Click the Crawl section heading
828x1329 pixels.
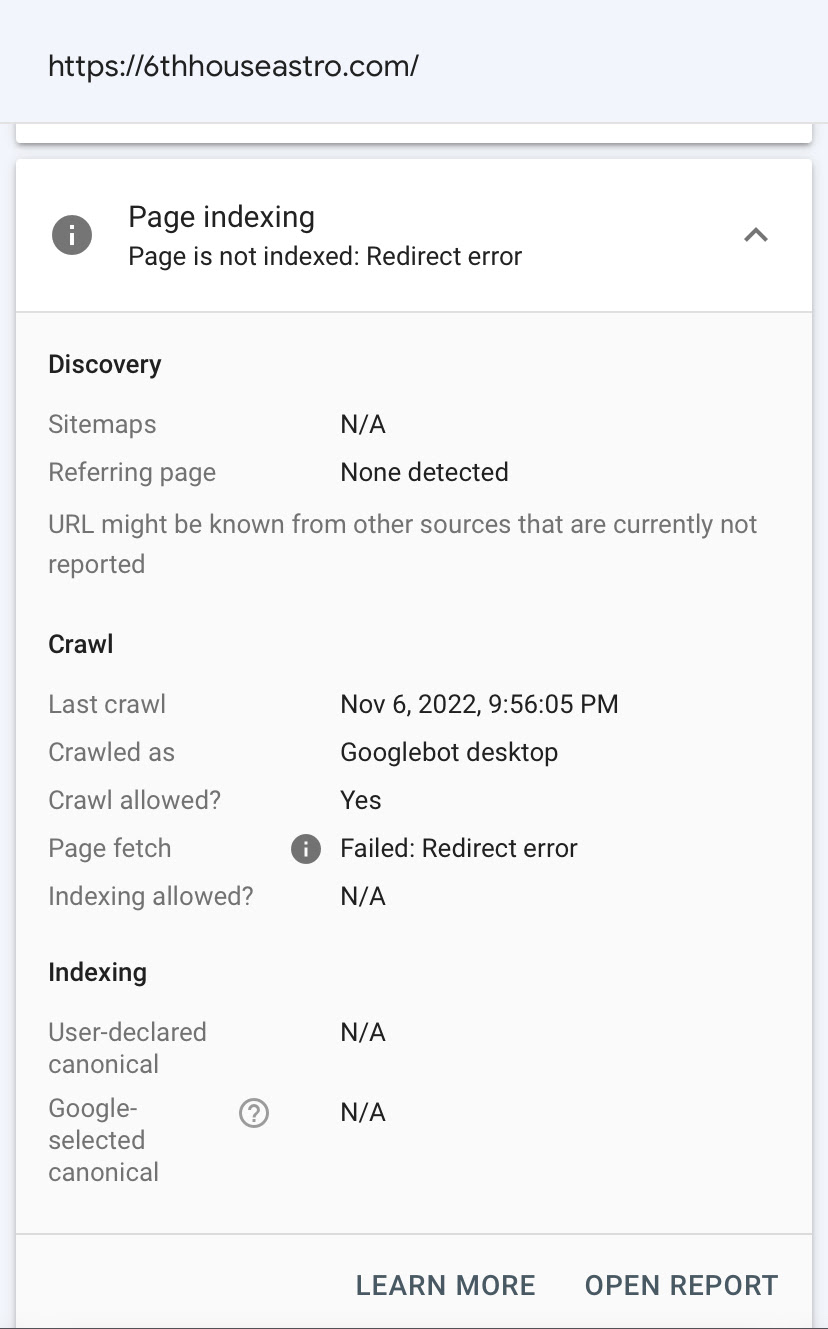tap(80, 644)
